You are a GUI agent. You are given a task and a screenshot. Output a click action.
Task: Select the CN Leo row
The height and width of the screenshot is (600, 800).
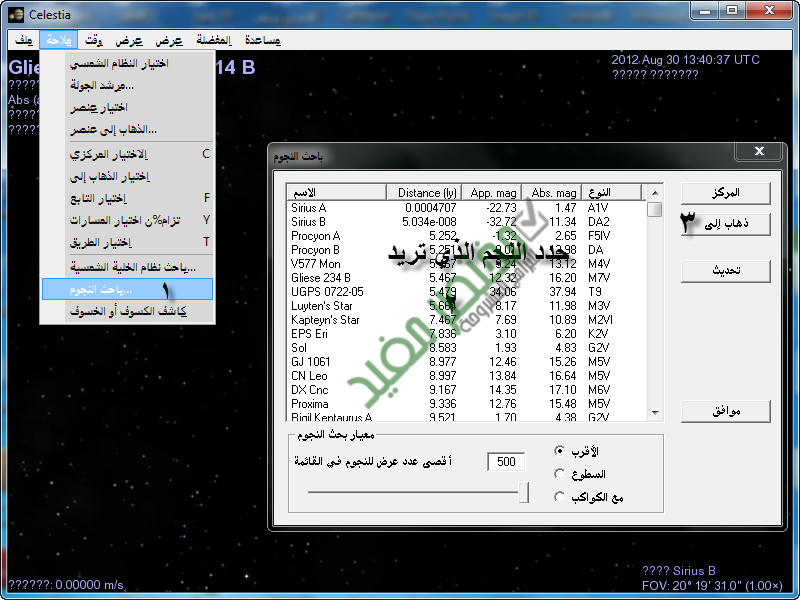point(466,376)
